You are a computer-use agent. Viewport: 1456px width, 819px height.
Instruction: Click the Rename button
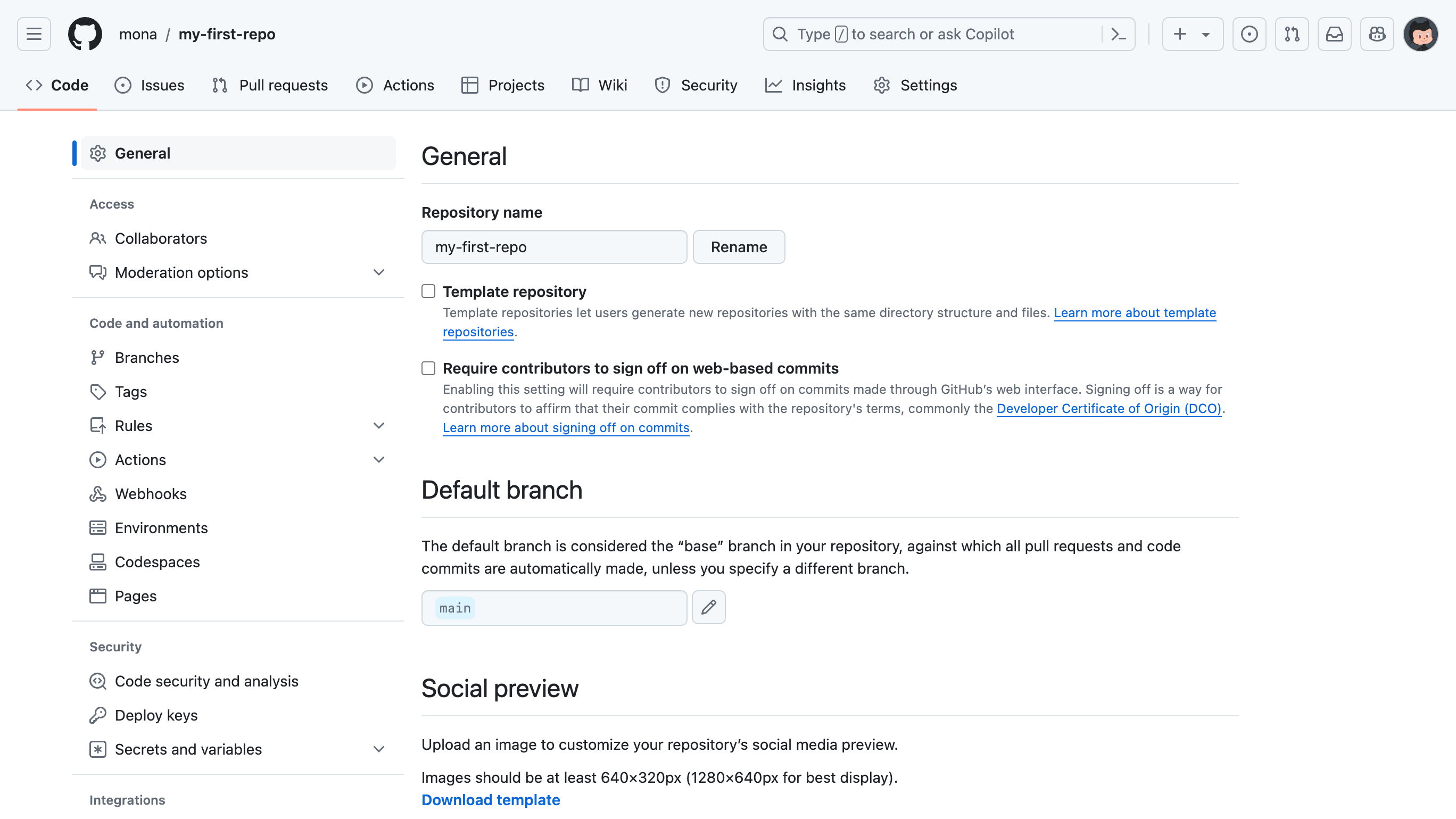(x=739, y=247)
